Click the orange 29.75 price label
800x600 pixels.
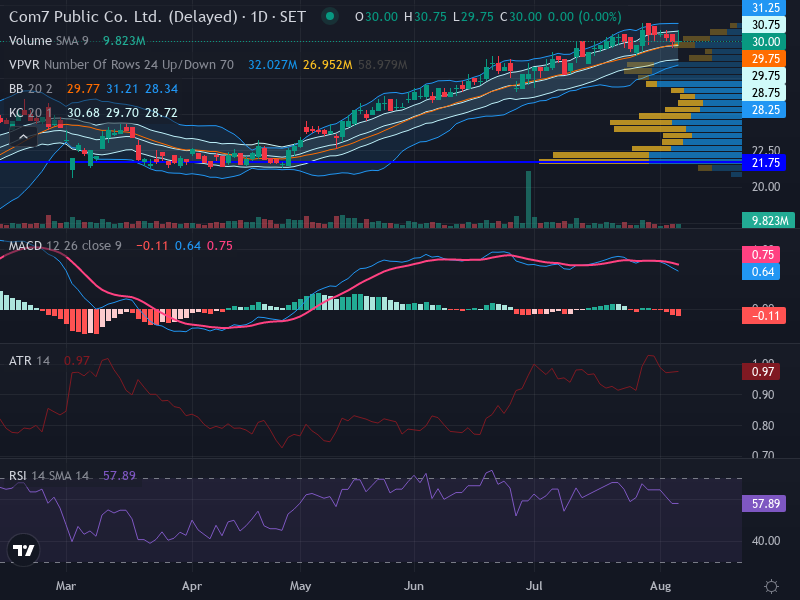pos(764,59)
